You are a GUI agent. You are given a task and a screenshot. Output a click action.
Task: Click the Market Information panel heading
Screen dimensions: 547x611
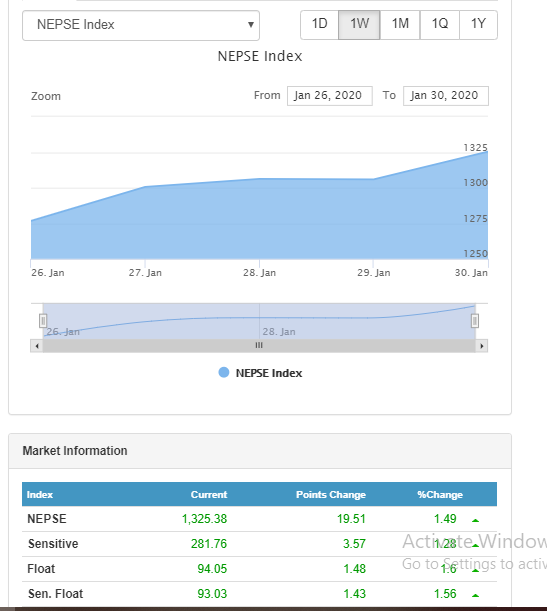tap(75, 451)
